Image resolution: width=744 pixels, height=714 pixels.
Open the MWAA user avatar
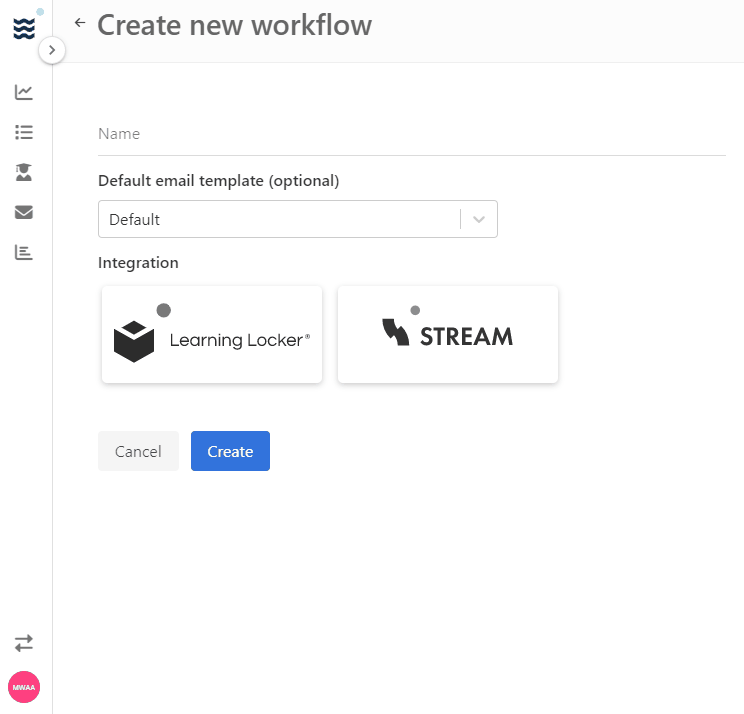24,687
